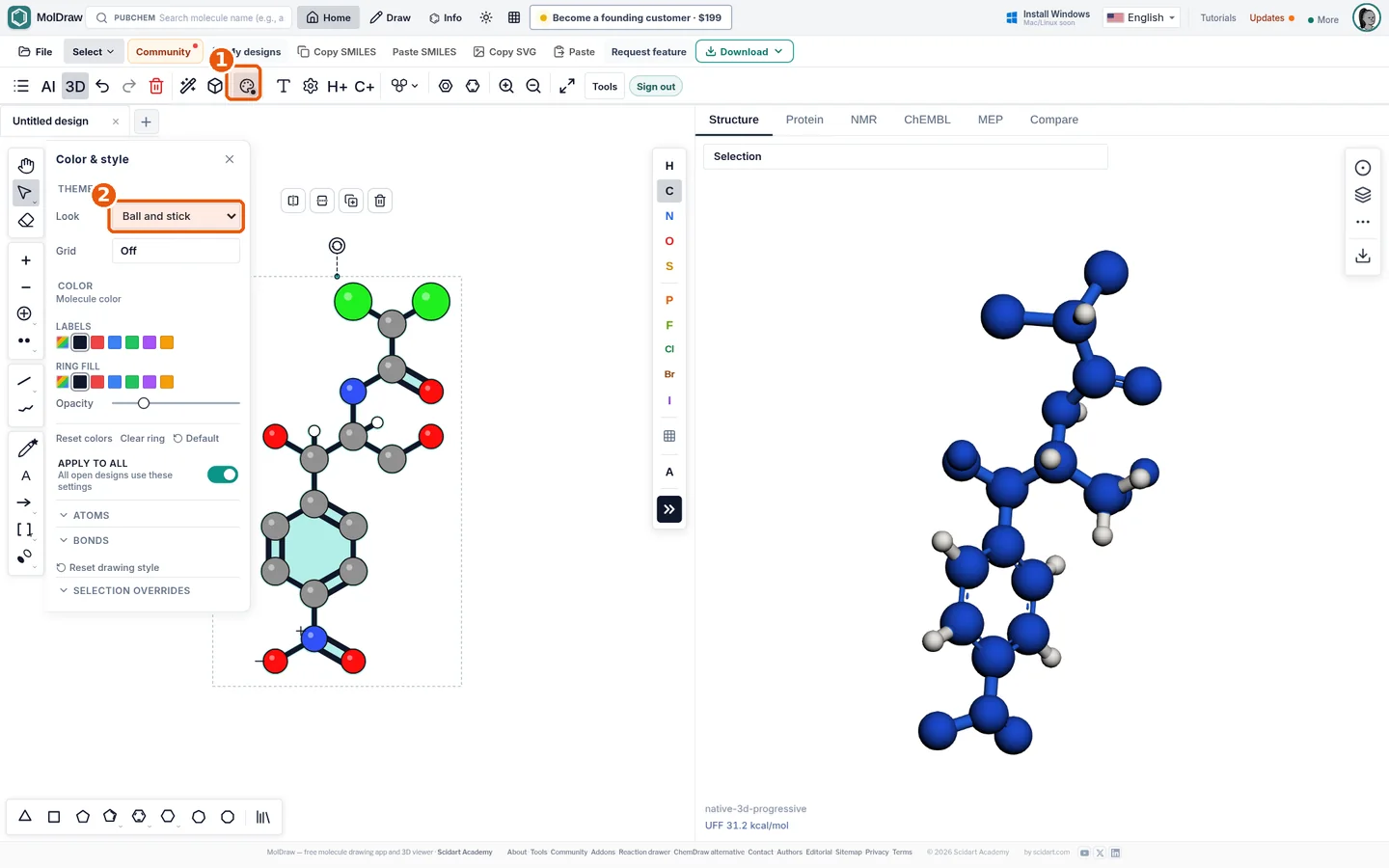Switch to the Protein tab
The height and width of the screenshot is (868, 1389).
point(804,120)
